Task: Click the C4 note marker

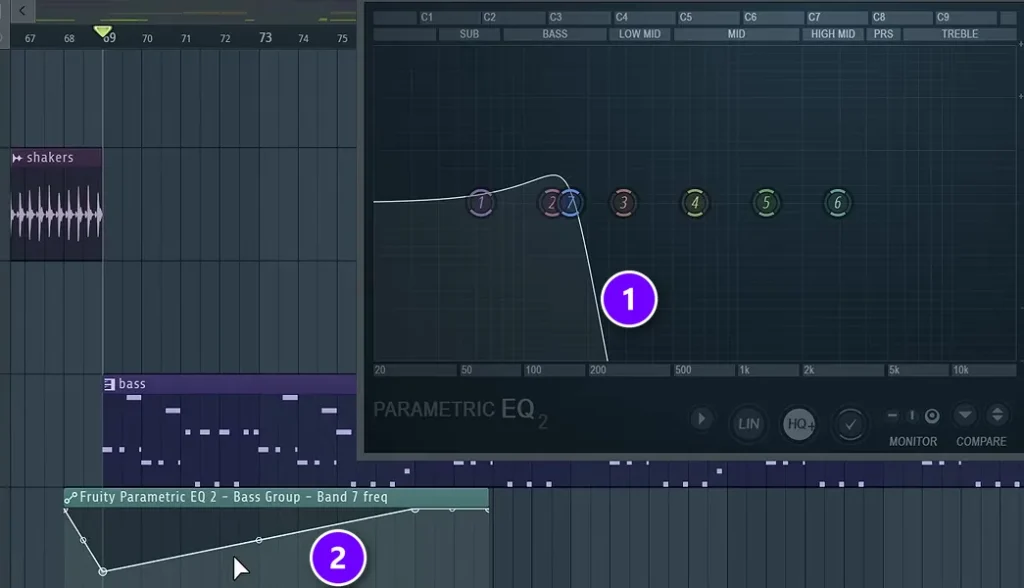Action: [x=621, y=17]
